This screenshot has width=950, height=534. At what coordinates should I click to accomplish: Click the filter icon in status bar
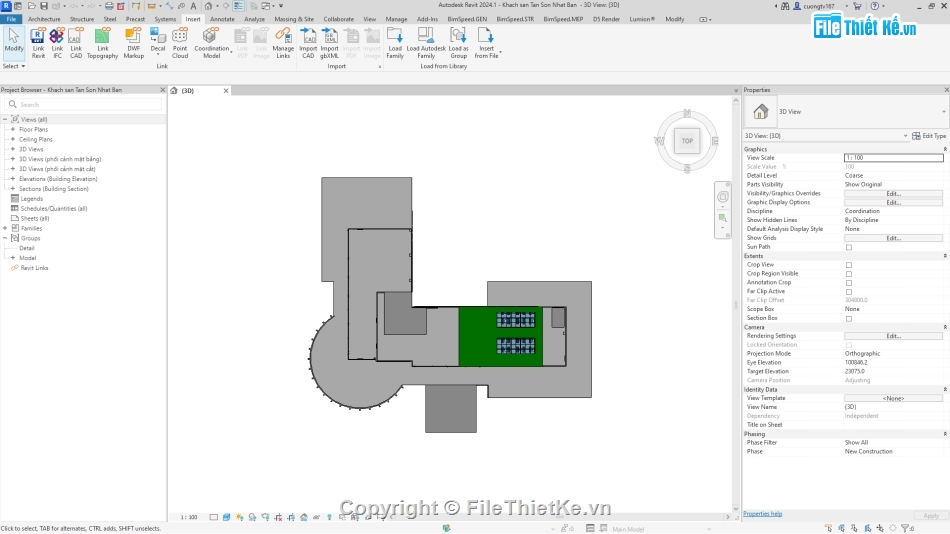pyautogui.click(x=906, y=529)
